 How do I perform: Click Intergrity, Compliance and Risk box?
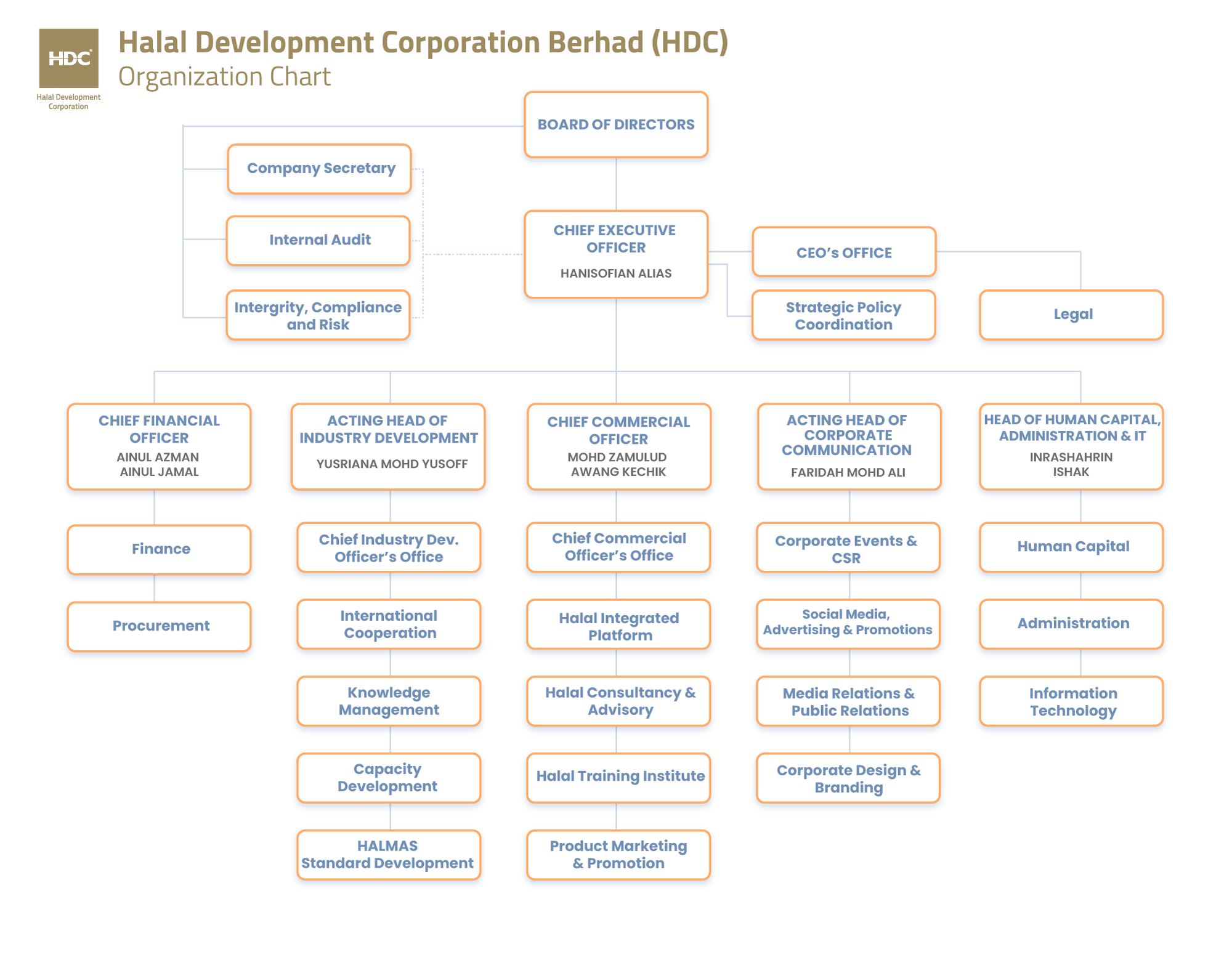(x=318, y=315)
